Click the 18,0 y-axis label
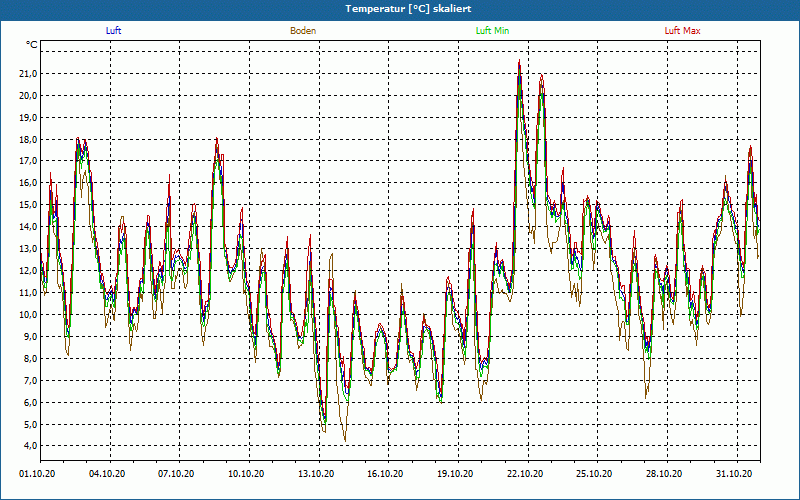Image resolution: width=800 pixels, height=500 pixels. click(x=28, y=140)
